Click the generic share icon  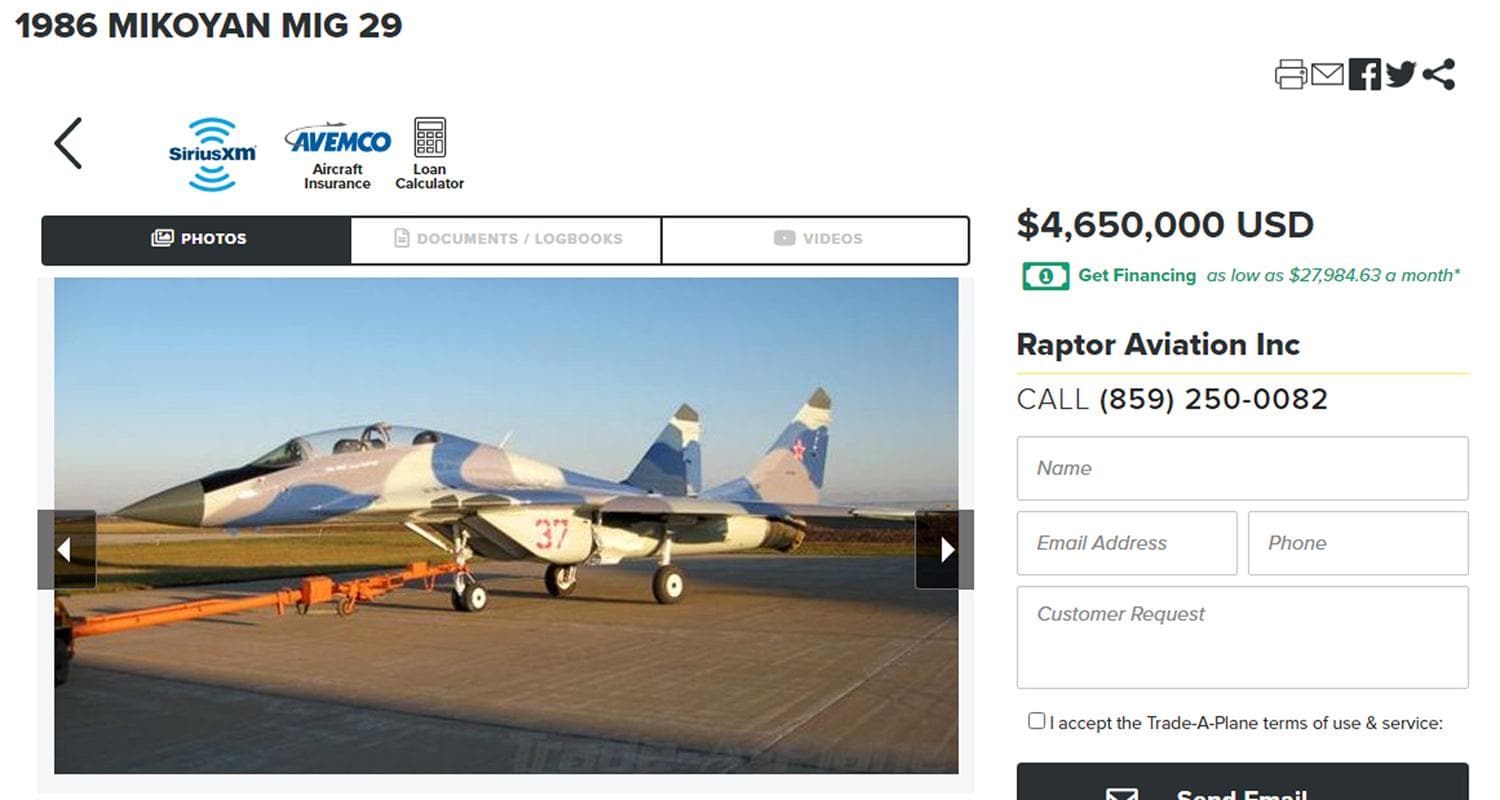point(1437,72)
